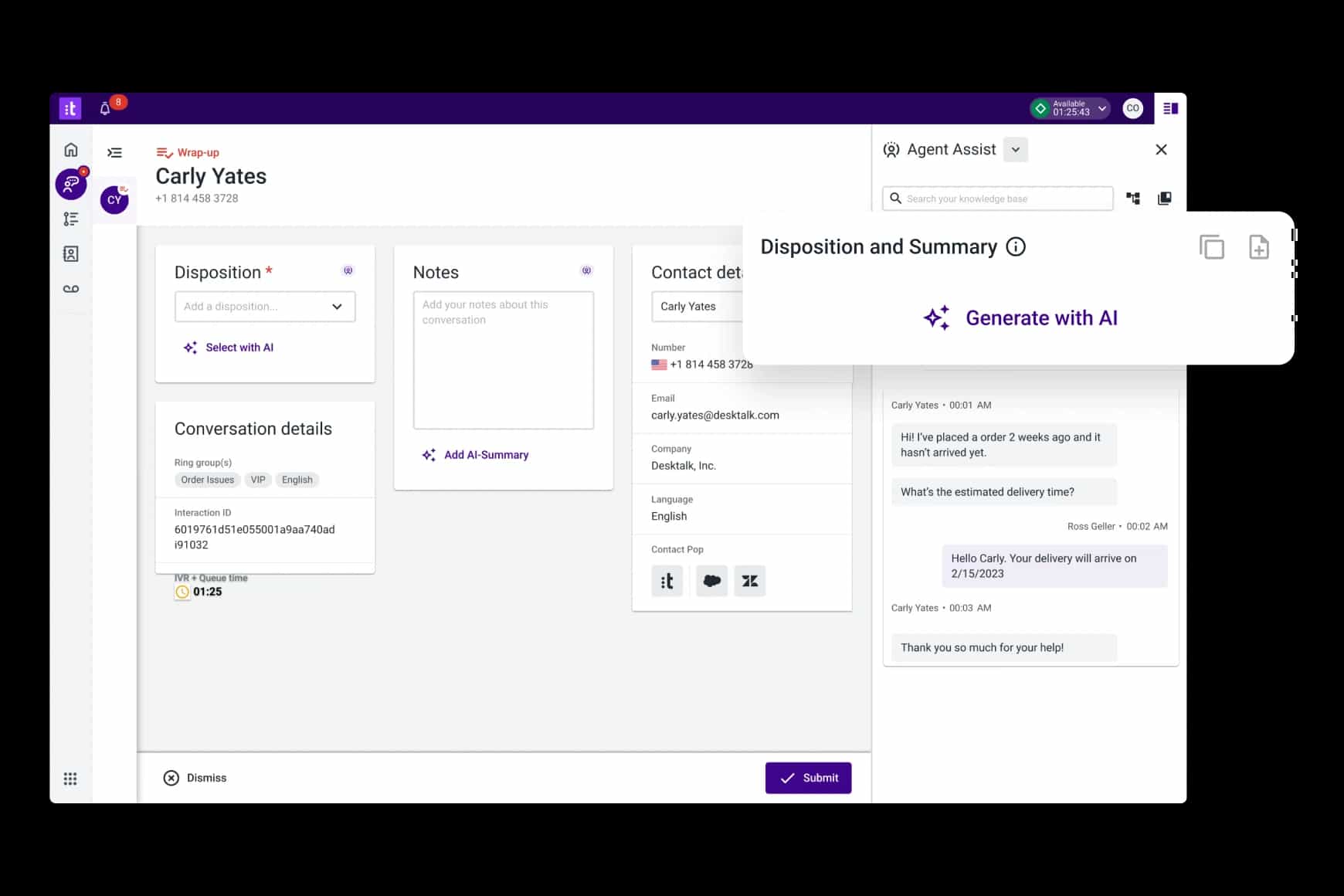Open the apps grid launcher
The width and height of the screenshot is (1344, 896).
pyautogui.click(x=70, y=779)
